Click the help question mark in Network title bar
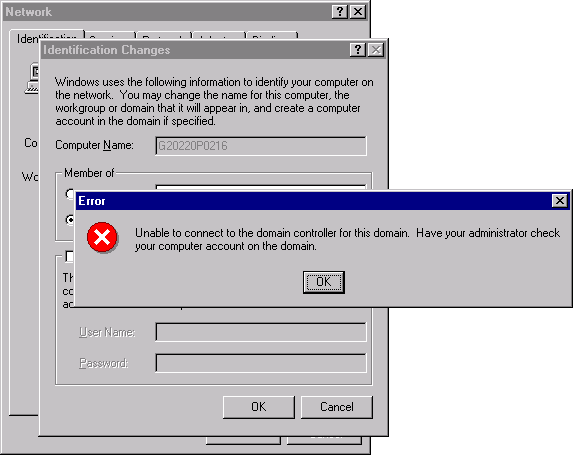The height and width of the screenshot is (455, 573). tap(339, 12)
